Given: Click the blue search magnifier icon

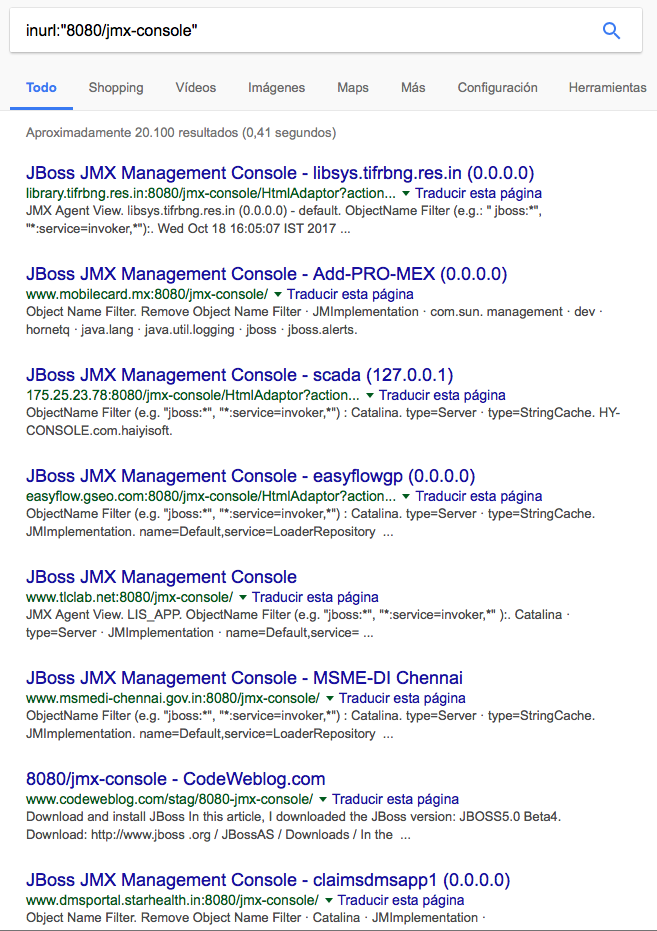Looking at the screenshot, I should click(x=611, y=30).
